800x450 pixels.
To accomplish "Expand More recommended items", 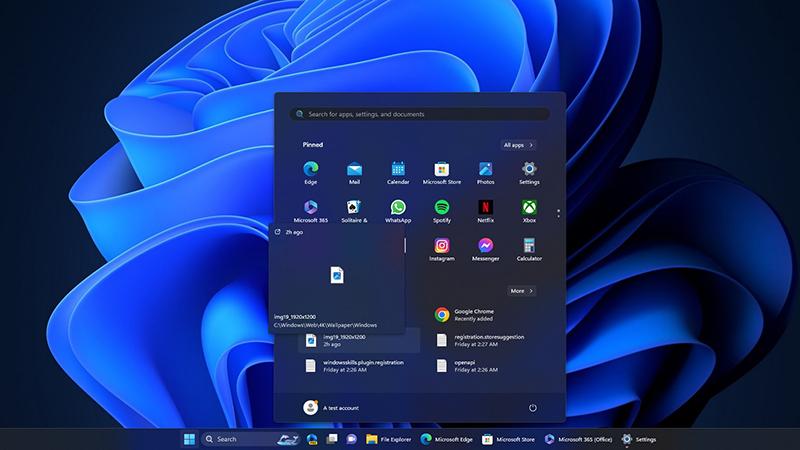I will click(x=521, y=291).
